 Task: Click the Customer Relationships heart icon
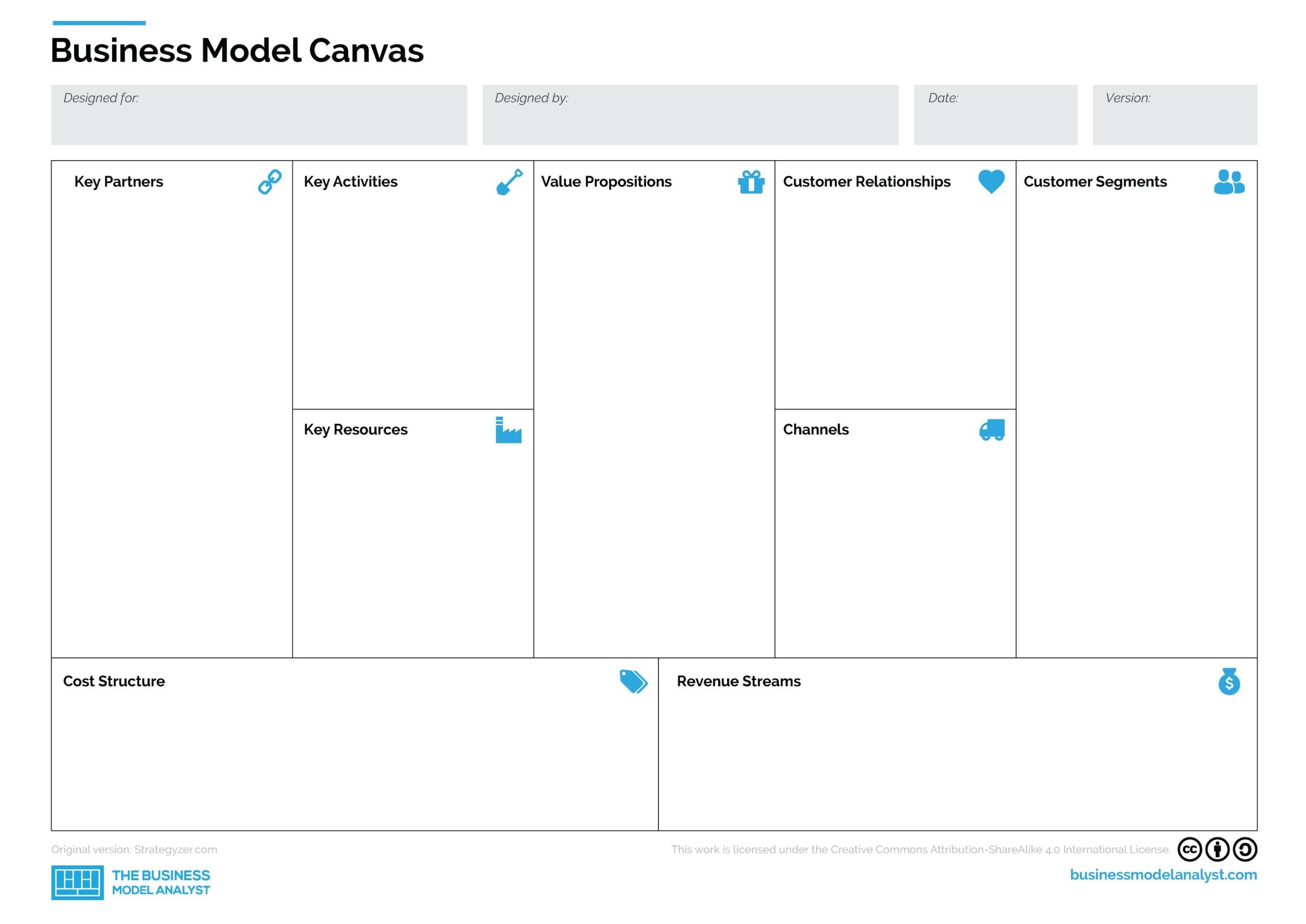(989, 181)
